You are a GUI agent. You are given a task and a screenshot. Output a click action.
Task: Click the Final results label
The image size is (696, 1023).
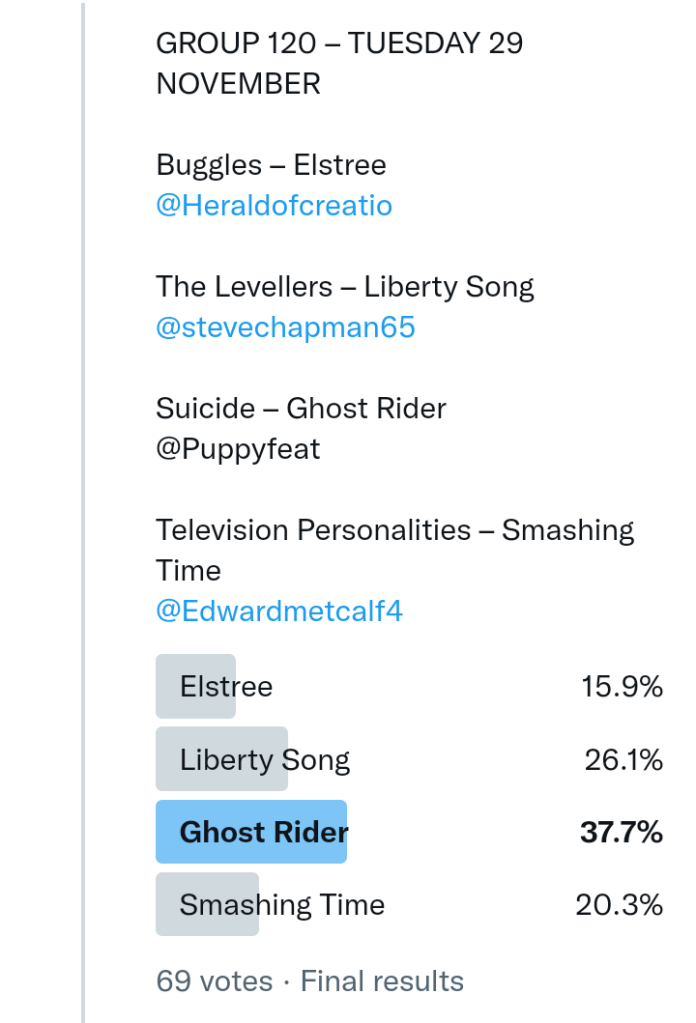pyautogui.click(x=382, y=981)
